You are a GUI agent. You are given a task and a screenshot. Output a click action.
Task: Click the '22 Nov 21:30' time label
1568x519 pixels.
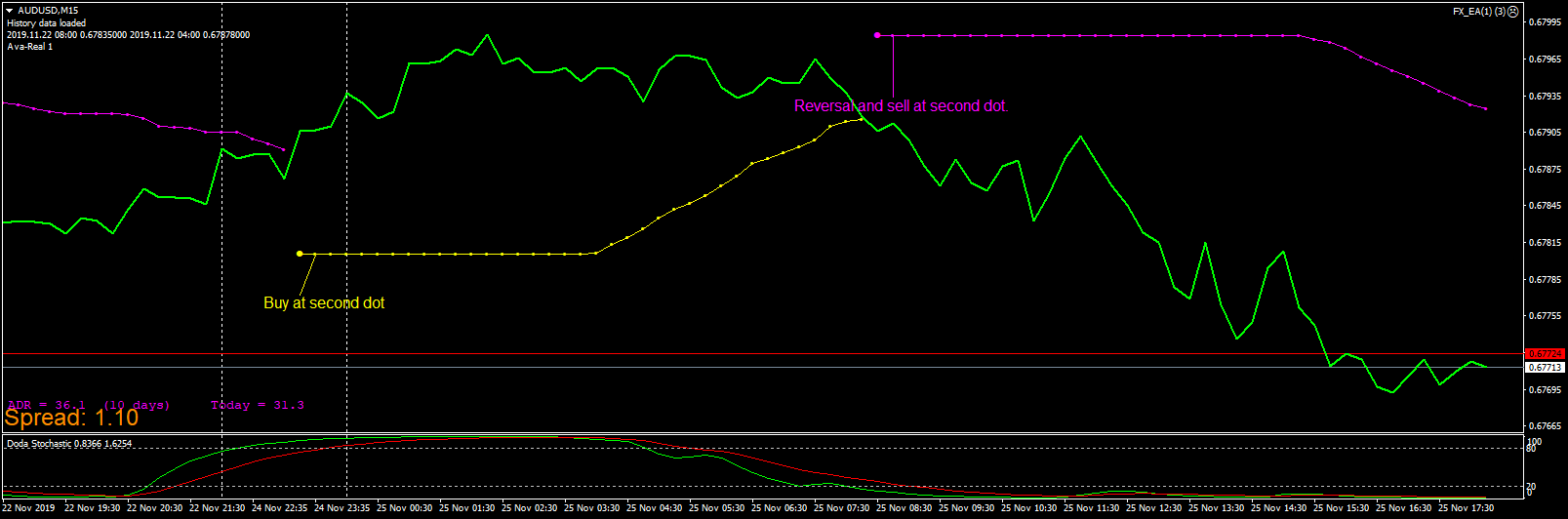(x=218, y=507)
